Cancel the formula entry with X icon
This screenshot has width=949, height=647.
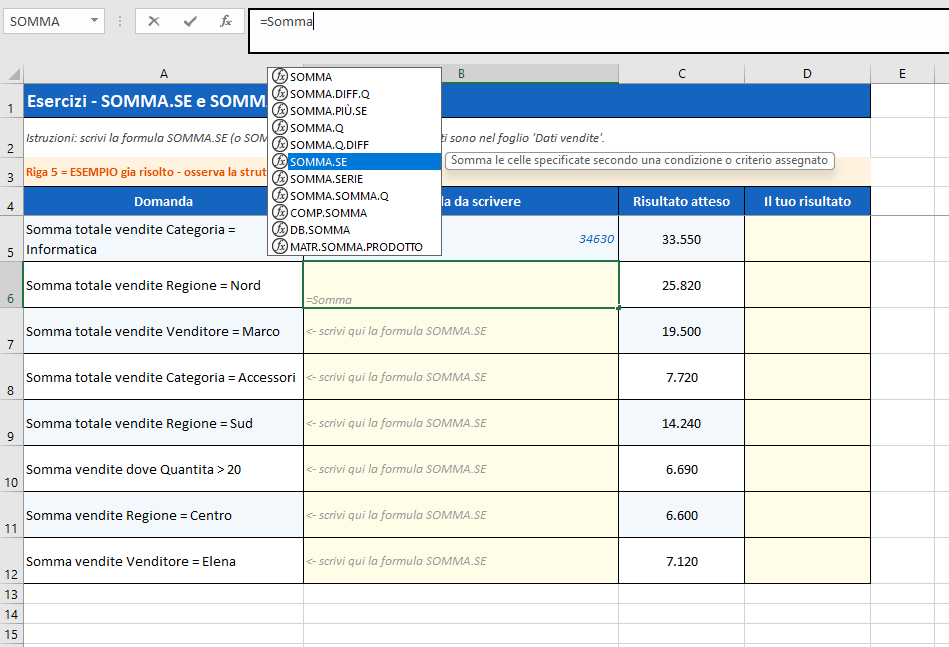point(154,22)
